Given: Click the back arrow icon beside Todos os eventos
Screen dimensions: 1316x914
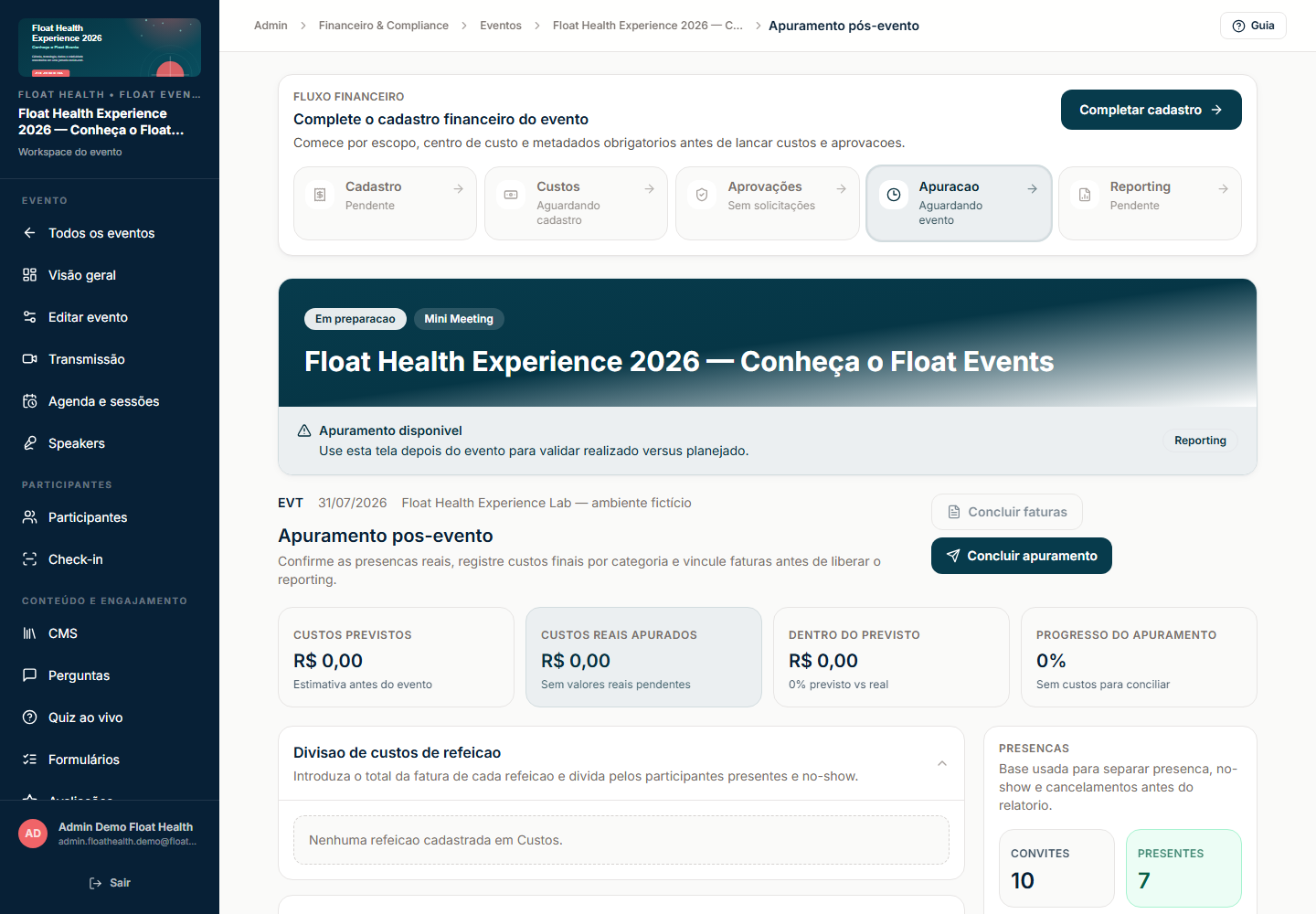Looking at the screenshot, I should coord(29,233).
